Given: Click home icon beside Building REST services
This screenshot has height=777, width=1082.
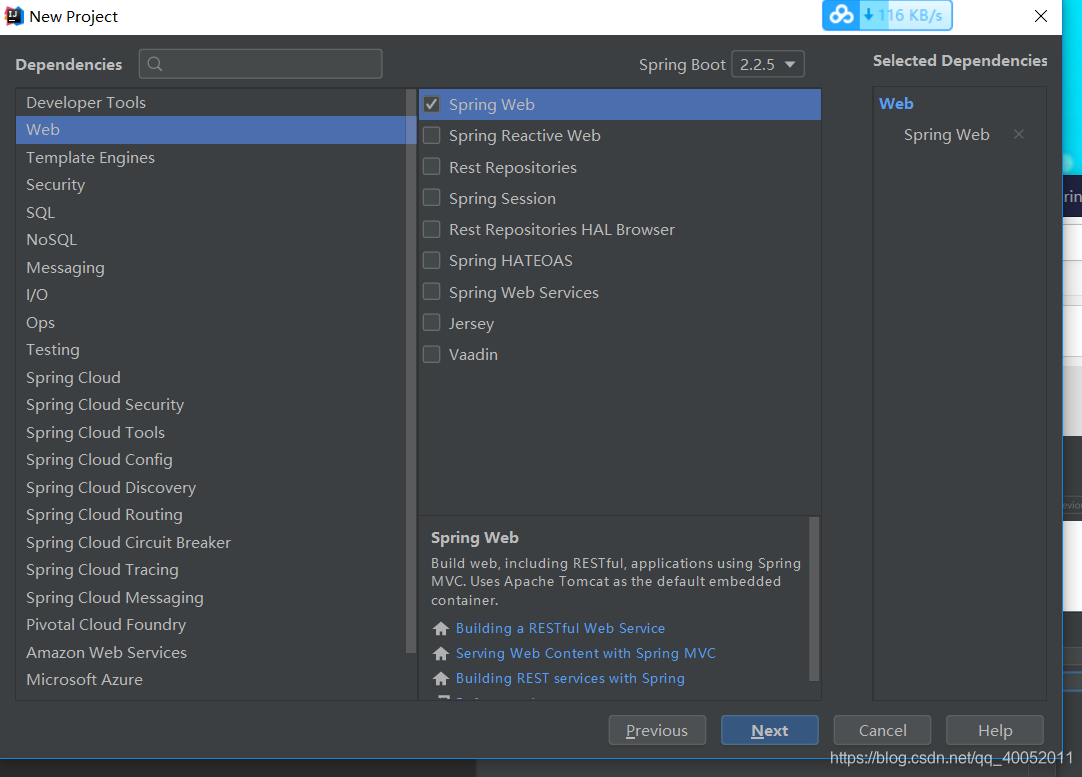Looking at the screenshot, I should (x=441, y=678).
